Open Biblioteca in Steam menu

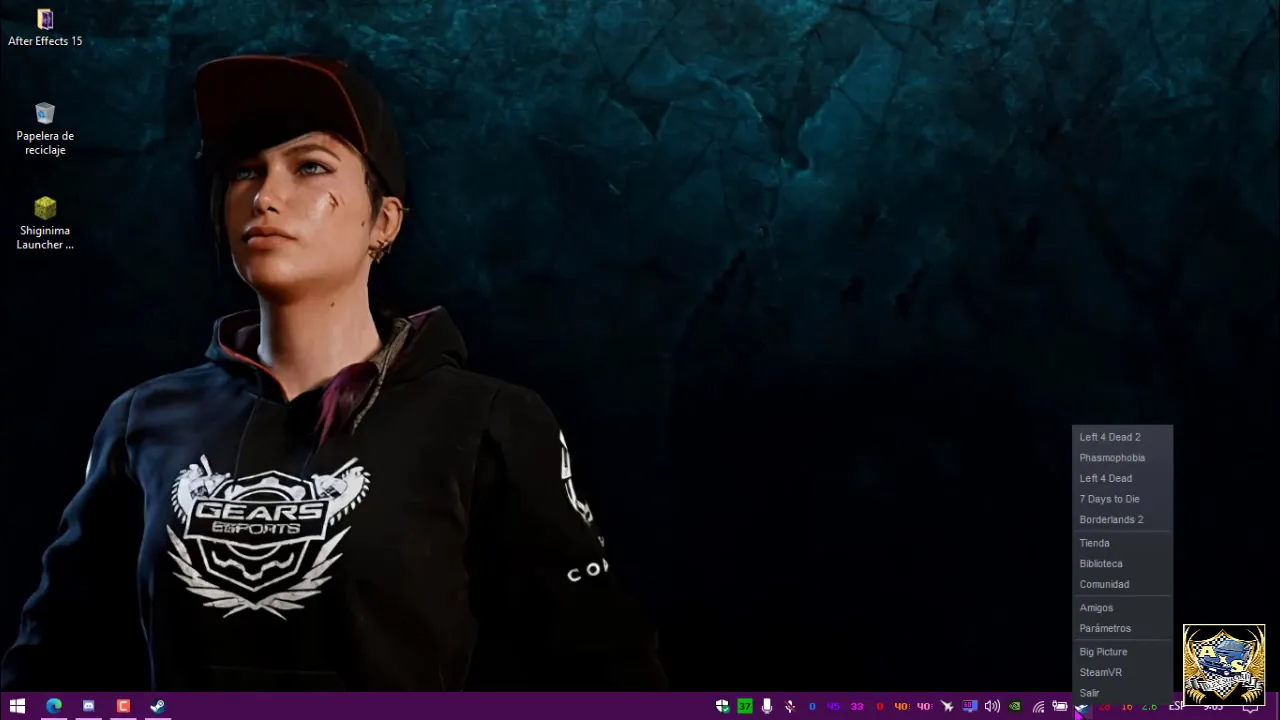tap(1121, 564)
